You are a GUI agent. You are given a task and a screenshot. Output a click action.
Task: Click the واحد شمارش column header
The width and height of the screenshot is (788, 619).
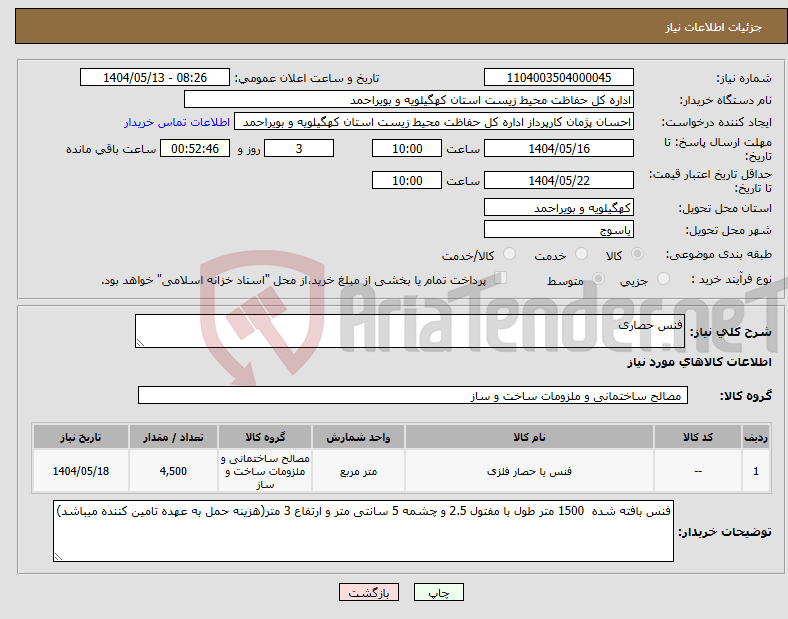(358, 437)
